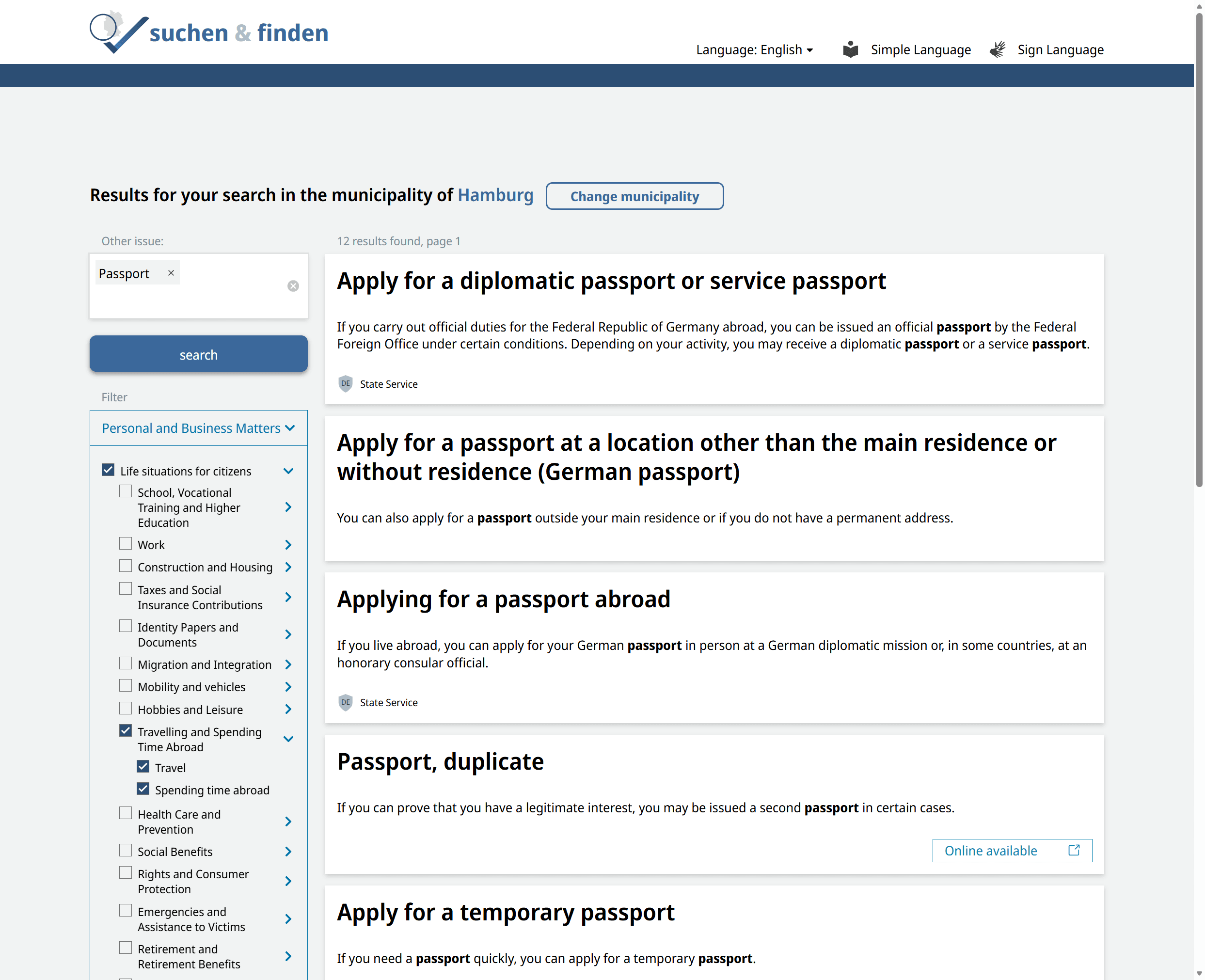Click the DE shield icon under passport abroad

[345, 702]
